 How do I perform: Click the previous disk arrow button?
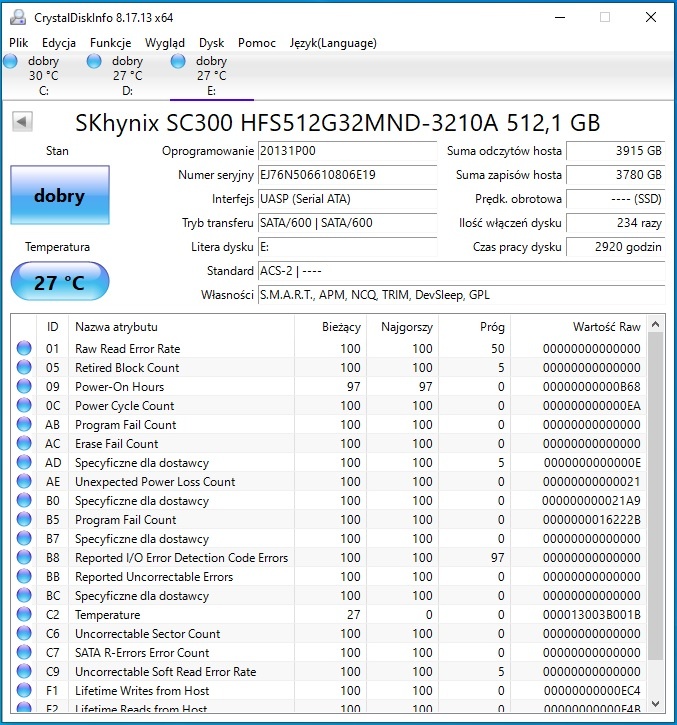click(x=22, y=122)
